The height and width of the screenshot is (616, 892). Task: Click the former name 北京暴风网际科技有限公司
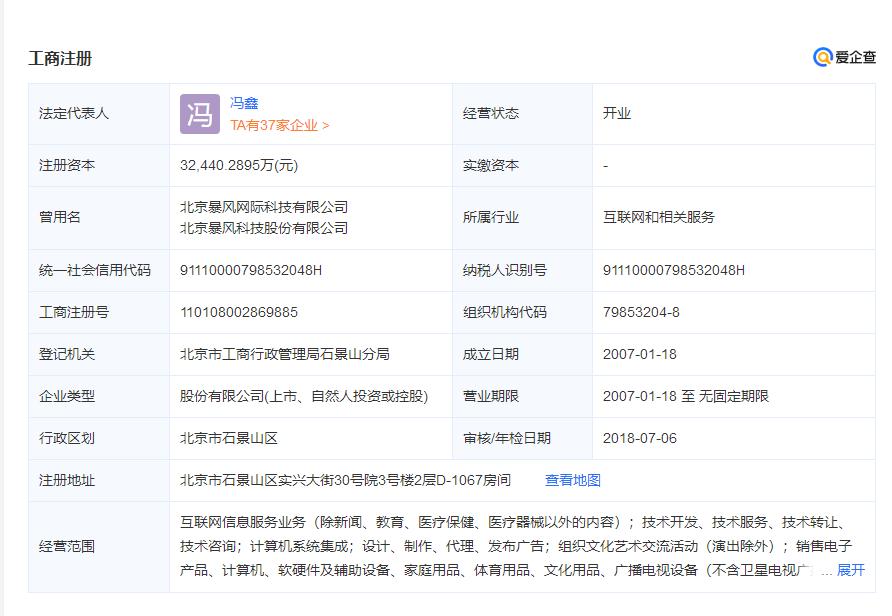tap(262, 206)
